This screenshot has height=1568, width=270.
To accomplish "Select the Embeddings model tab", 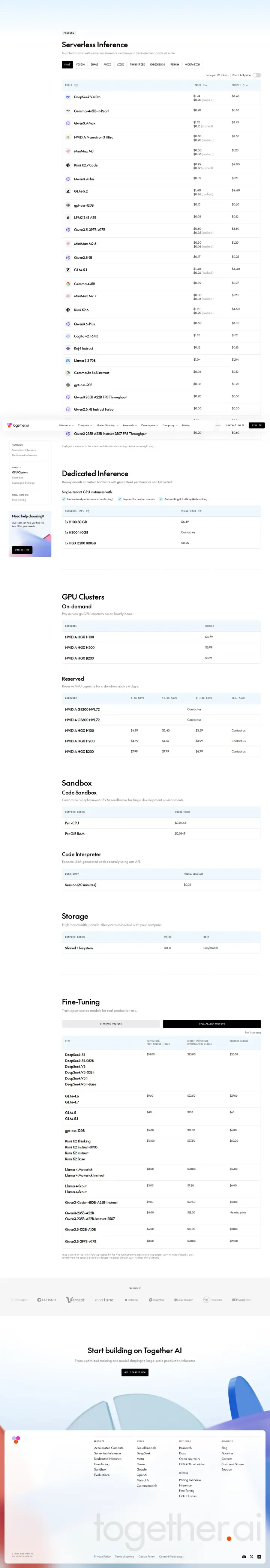I will [x=157, y=64].
